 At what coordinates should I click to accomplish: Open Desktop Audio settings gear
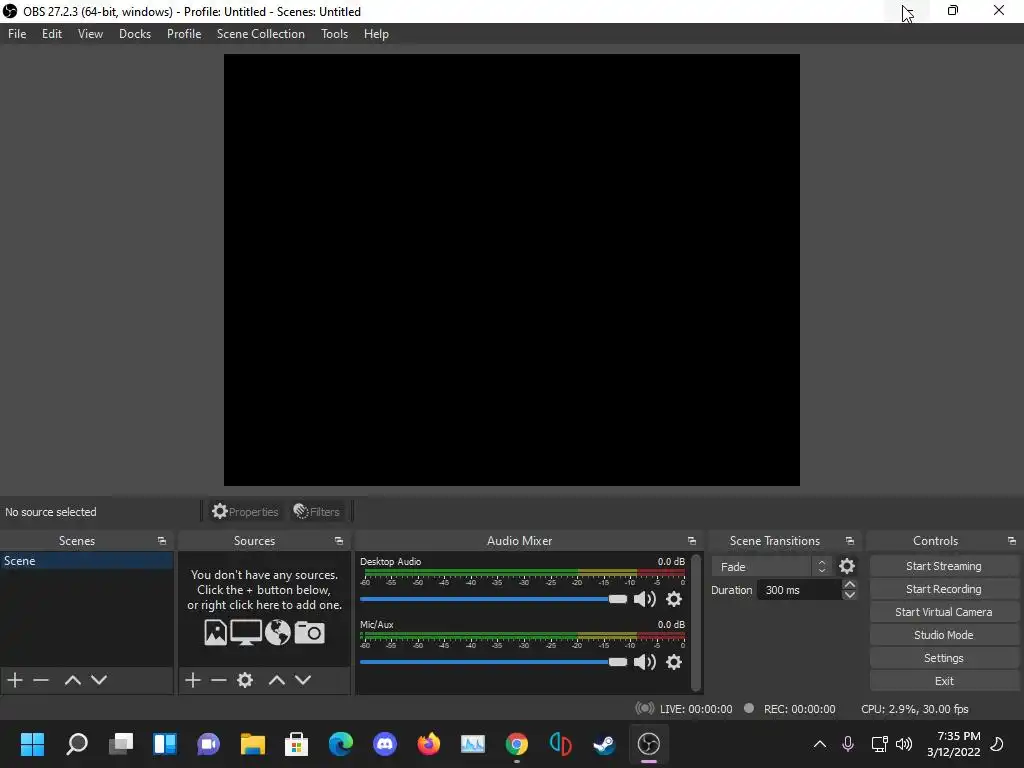(674, 599)
